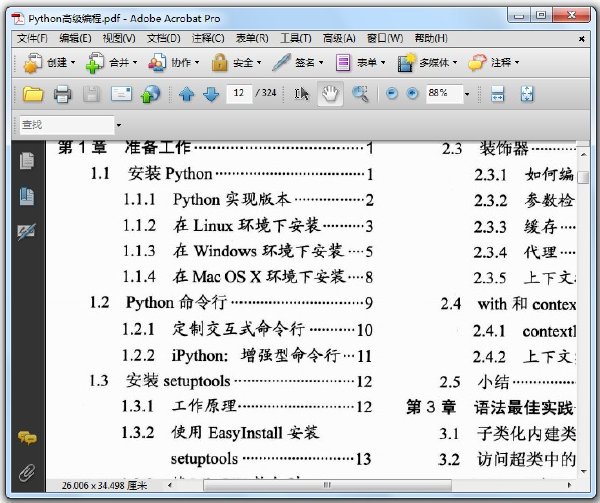The width and height of the screenshot is (600, 503).
Task: Click the email envelope icon
Action: (121, 94)
